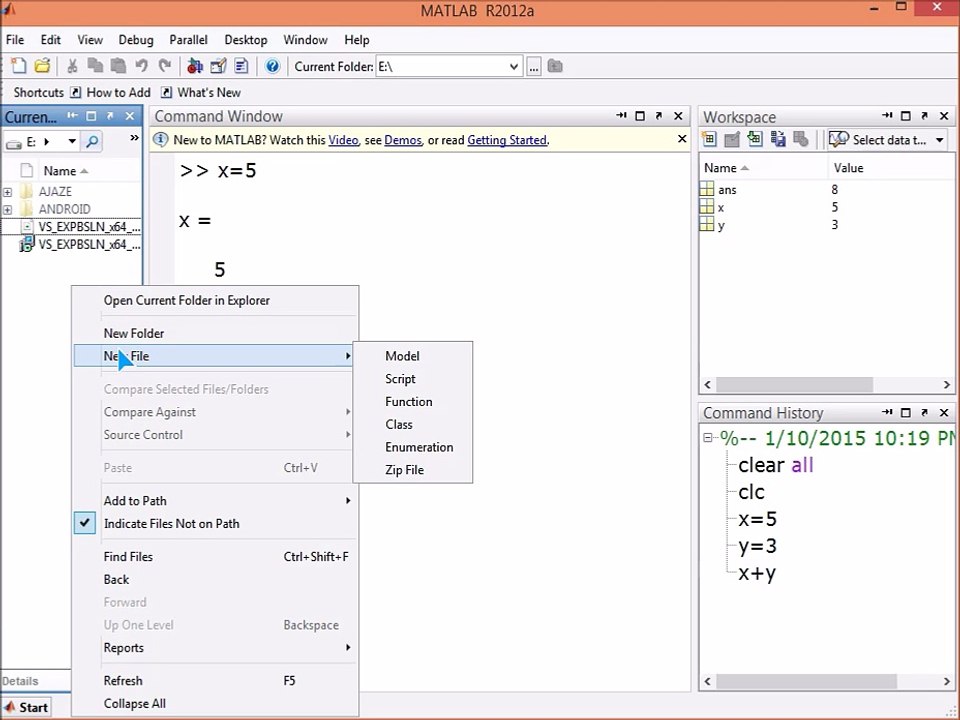
Task: Click the Cut scissors icon
Action: 72,66
